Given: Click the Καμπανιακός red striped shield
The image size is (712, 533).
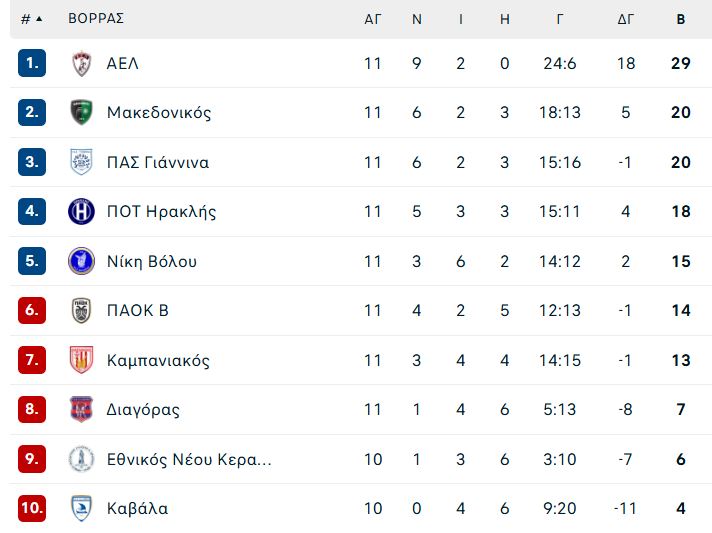Looking at the screenshot, I should 82,360.
